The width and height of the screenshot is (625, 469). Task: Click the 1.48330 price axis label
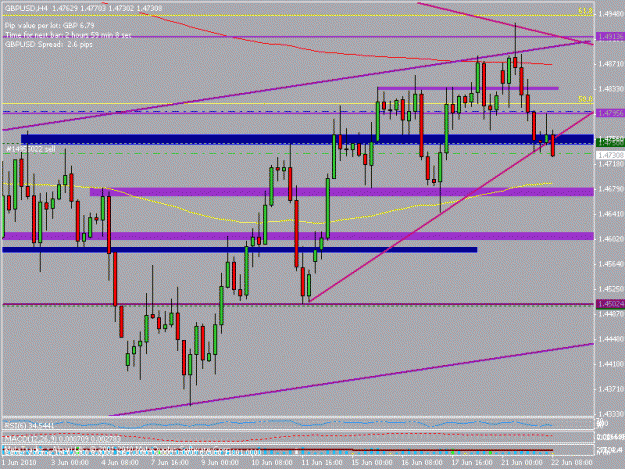(x=611, y=89)
